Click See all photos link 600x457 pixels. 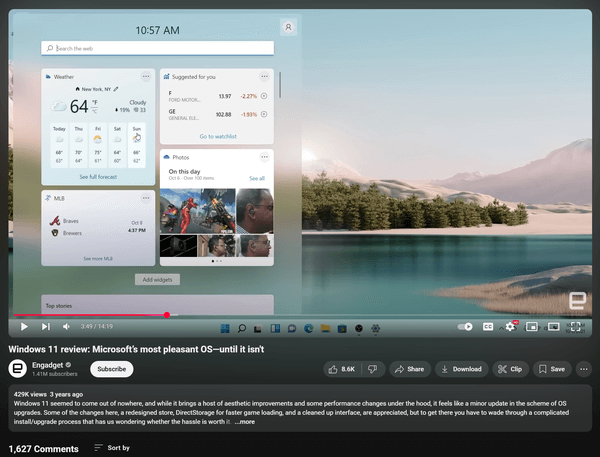click(257, 178)
